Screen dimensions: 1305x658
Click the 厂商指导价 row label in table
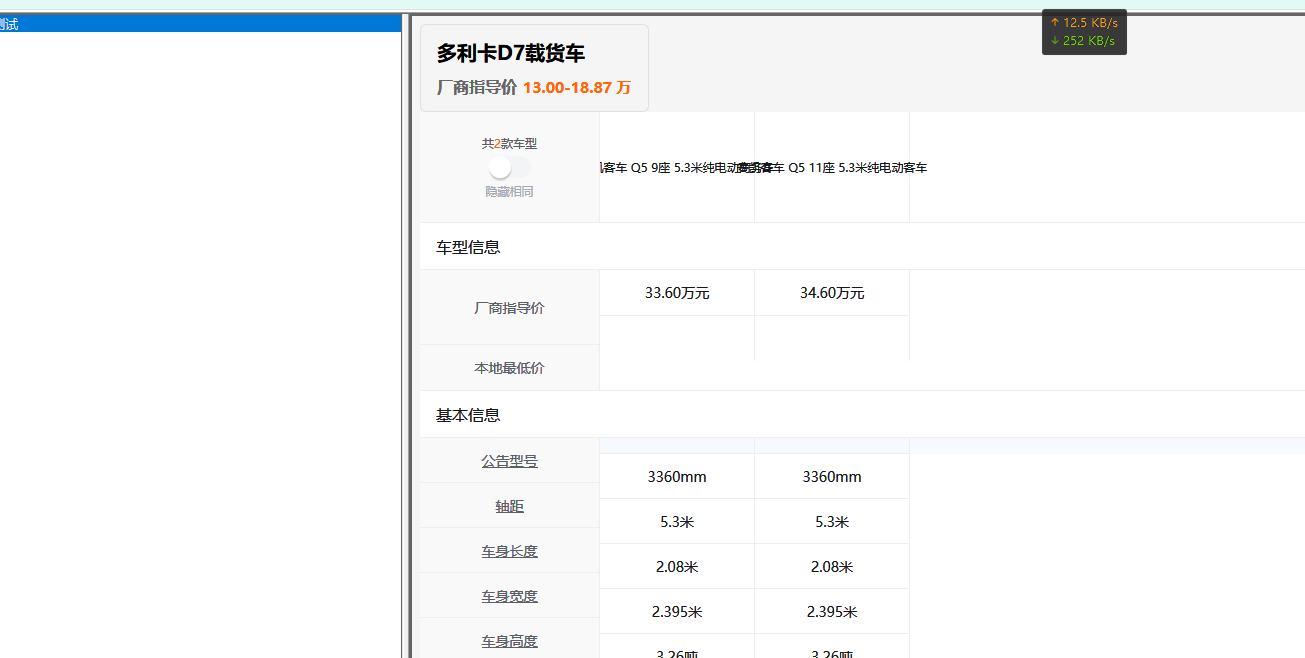tap(509, 308)
